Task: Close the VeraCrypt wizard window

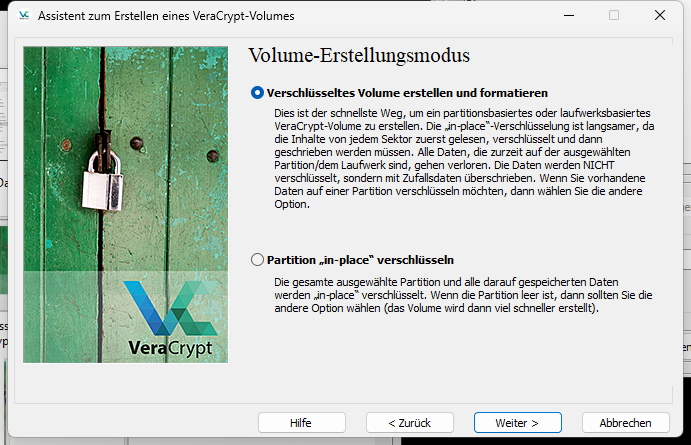Action: [660, 15]
